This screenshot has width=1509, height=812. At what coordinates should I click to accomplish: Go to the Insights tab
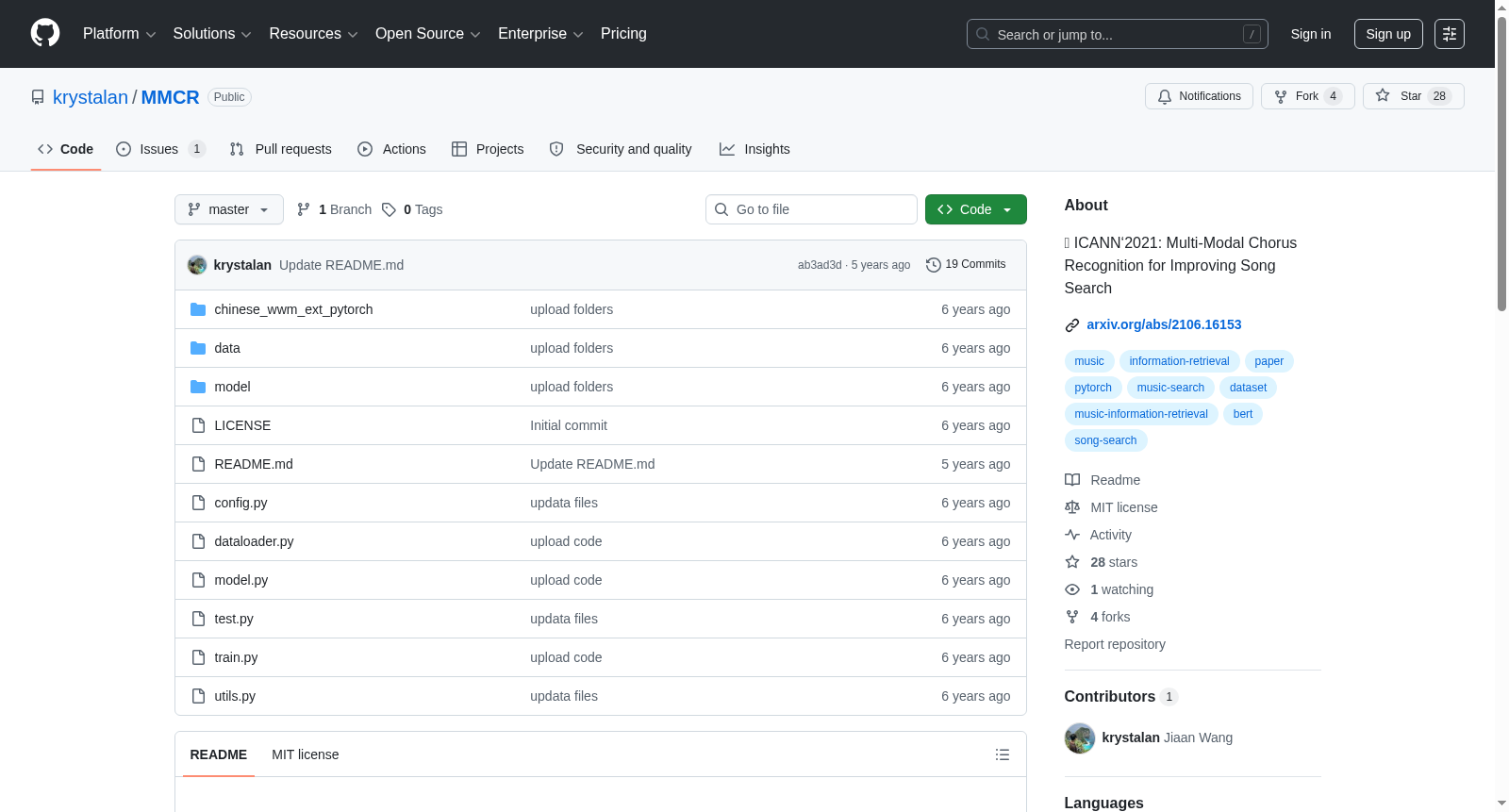click(754, 149)
